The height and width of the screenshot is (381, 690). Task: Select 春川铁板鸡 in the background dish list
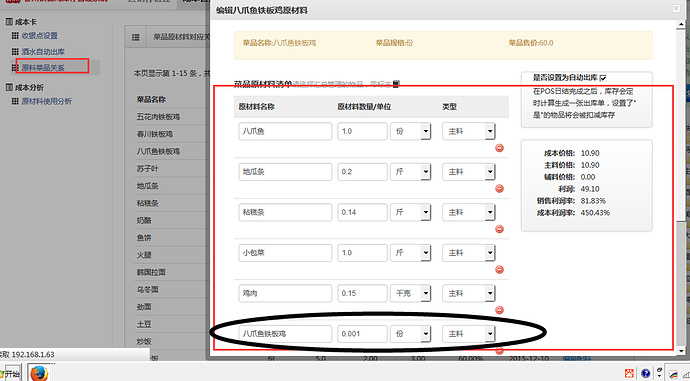coord(154,134)
